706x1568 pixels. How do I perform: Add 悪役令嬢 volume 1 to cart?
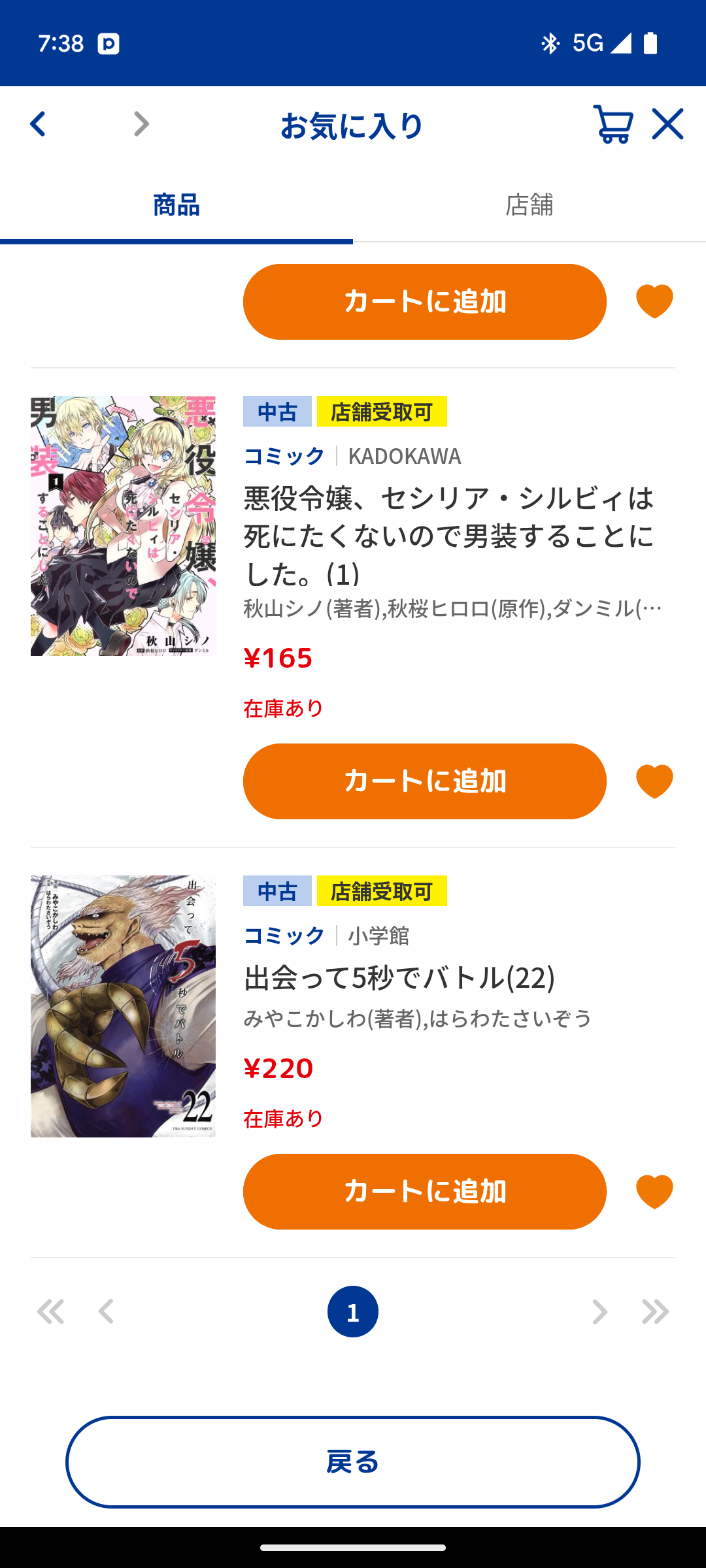click(425, 781)
